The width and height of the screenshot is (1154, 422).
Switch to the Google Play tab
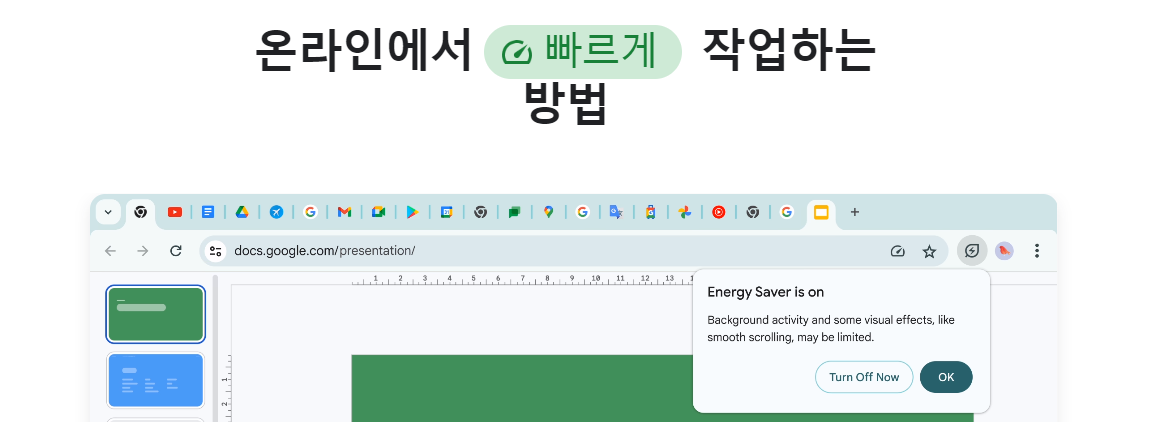tap(412, 212)
